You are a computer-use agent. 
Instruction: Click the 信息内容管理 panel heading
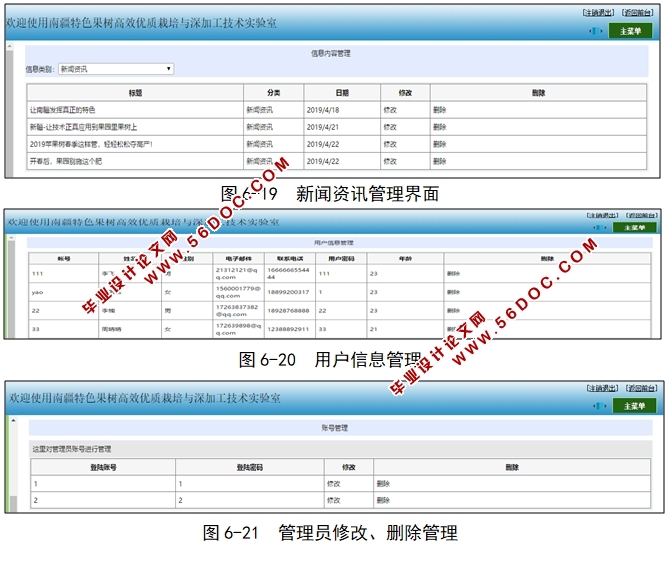330,54
